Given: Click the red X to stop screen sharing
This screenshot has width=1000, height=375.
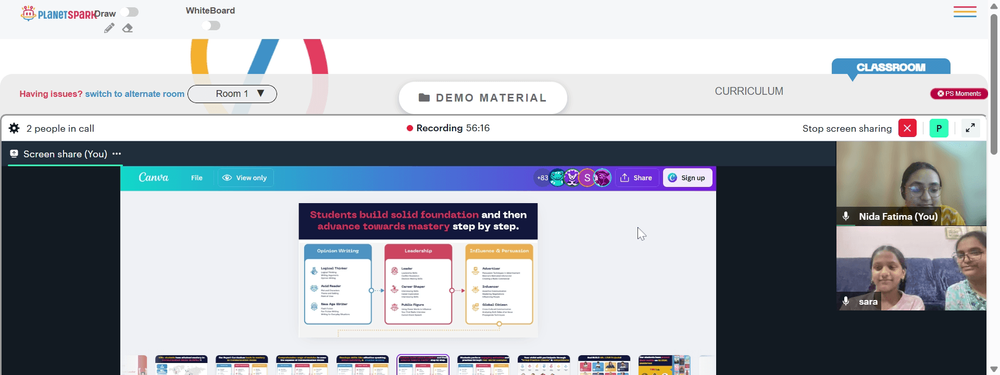Looking at the screenshot, I should 907,128.
